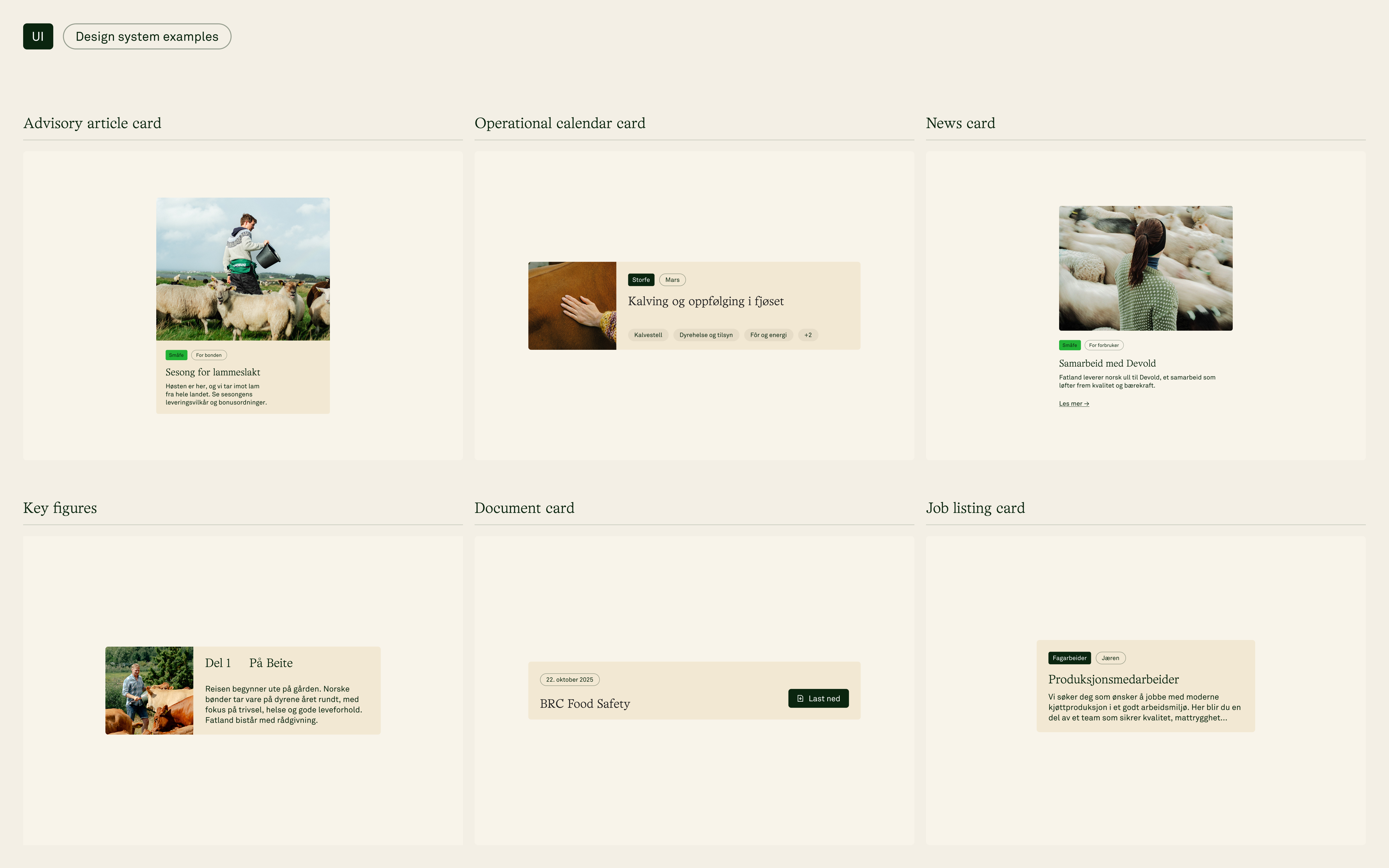Open the Produksjonsmedarbeider job title
The width and height of the screenshot is (1389, 868).
[x=1113, y=679]
